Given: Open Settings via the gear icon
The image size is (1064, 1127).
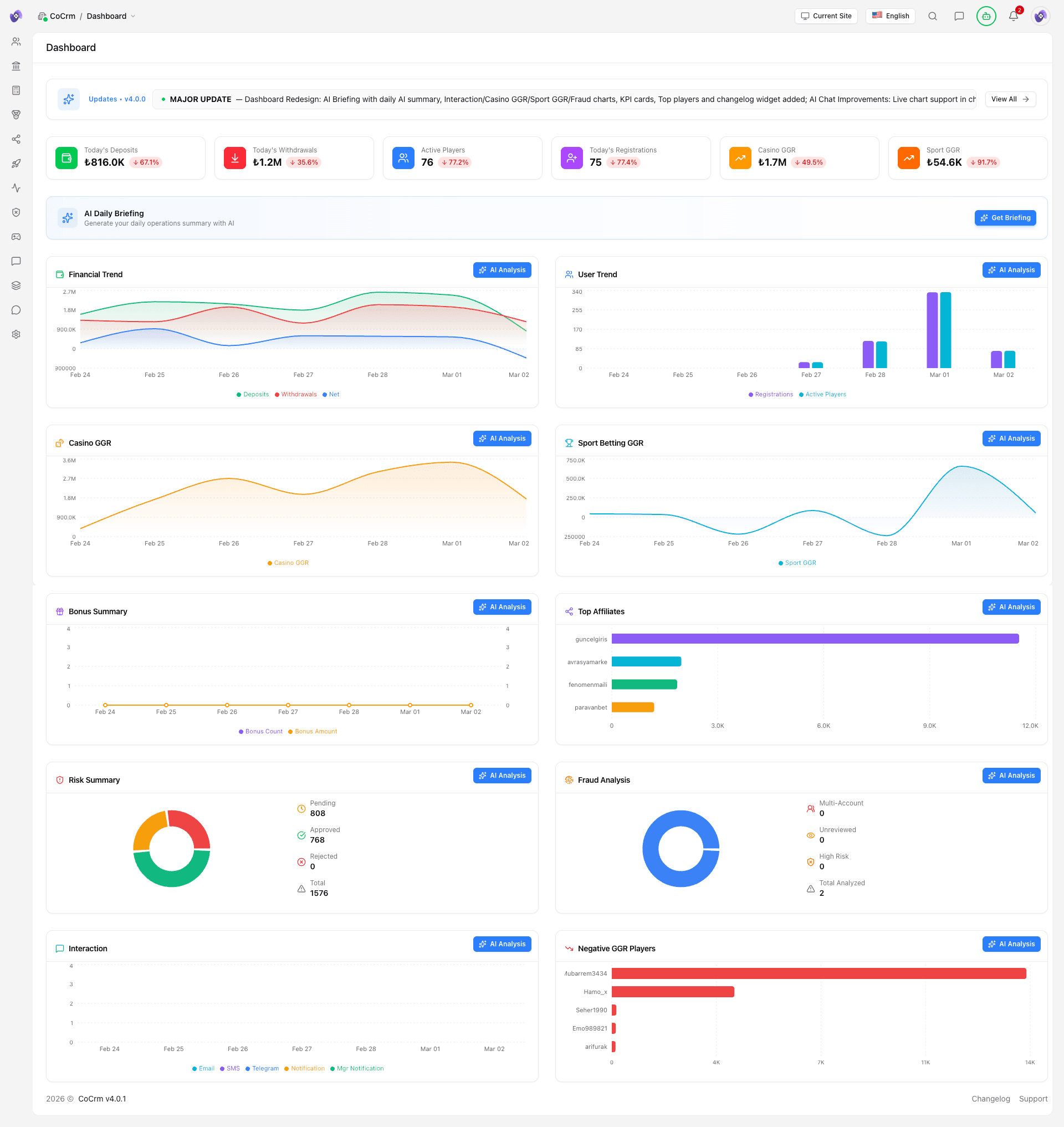Looking at the screenshot, I should pyautogui.click(x=16, y=334).
